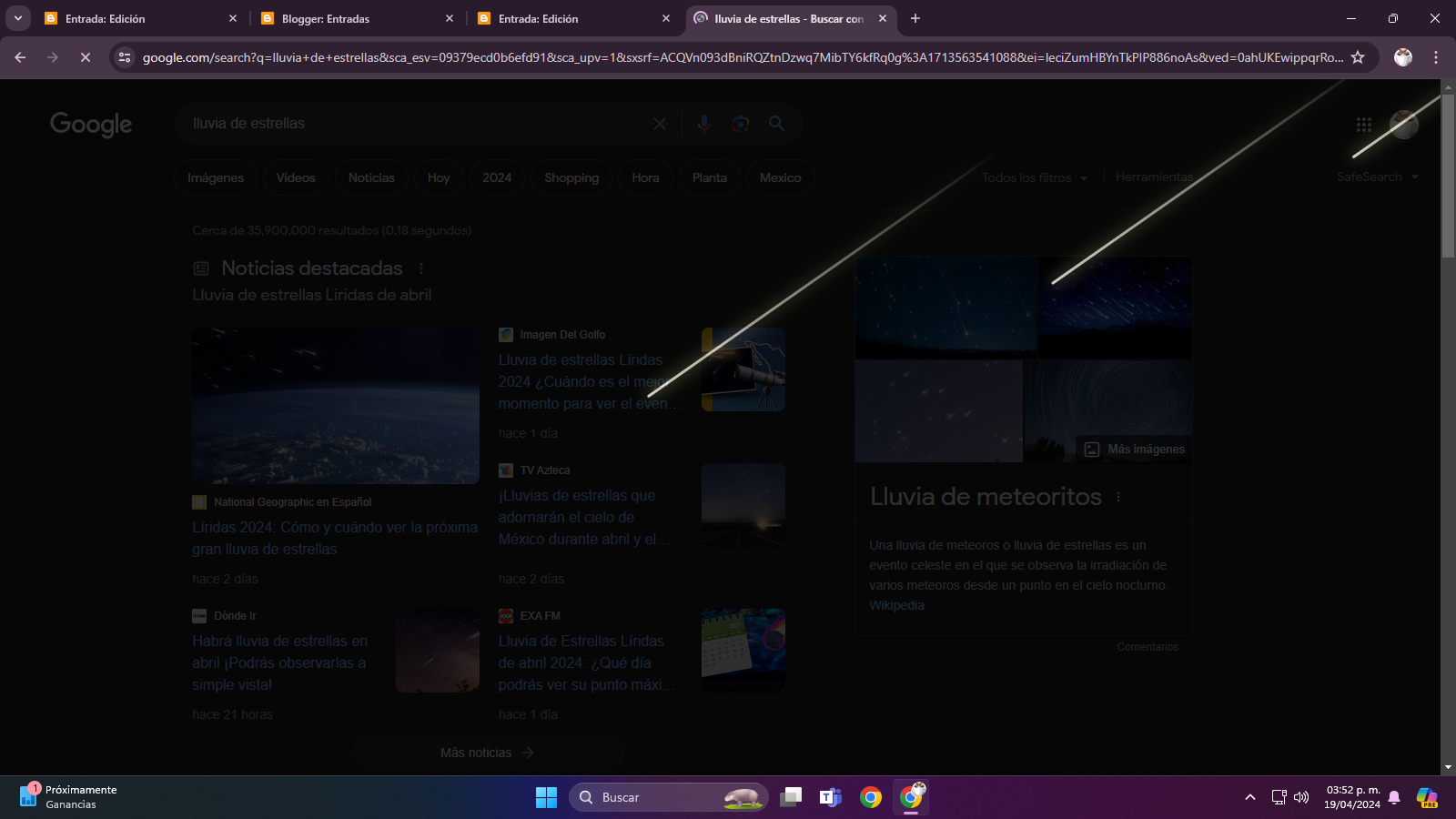1456x819 pixels.
Task: Select the Shopping filter chip
Action: pyautogui.click(x=571, y=177)
